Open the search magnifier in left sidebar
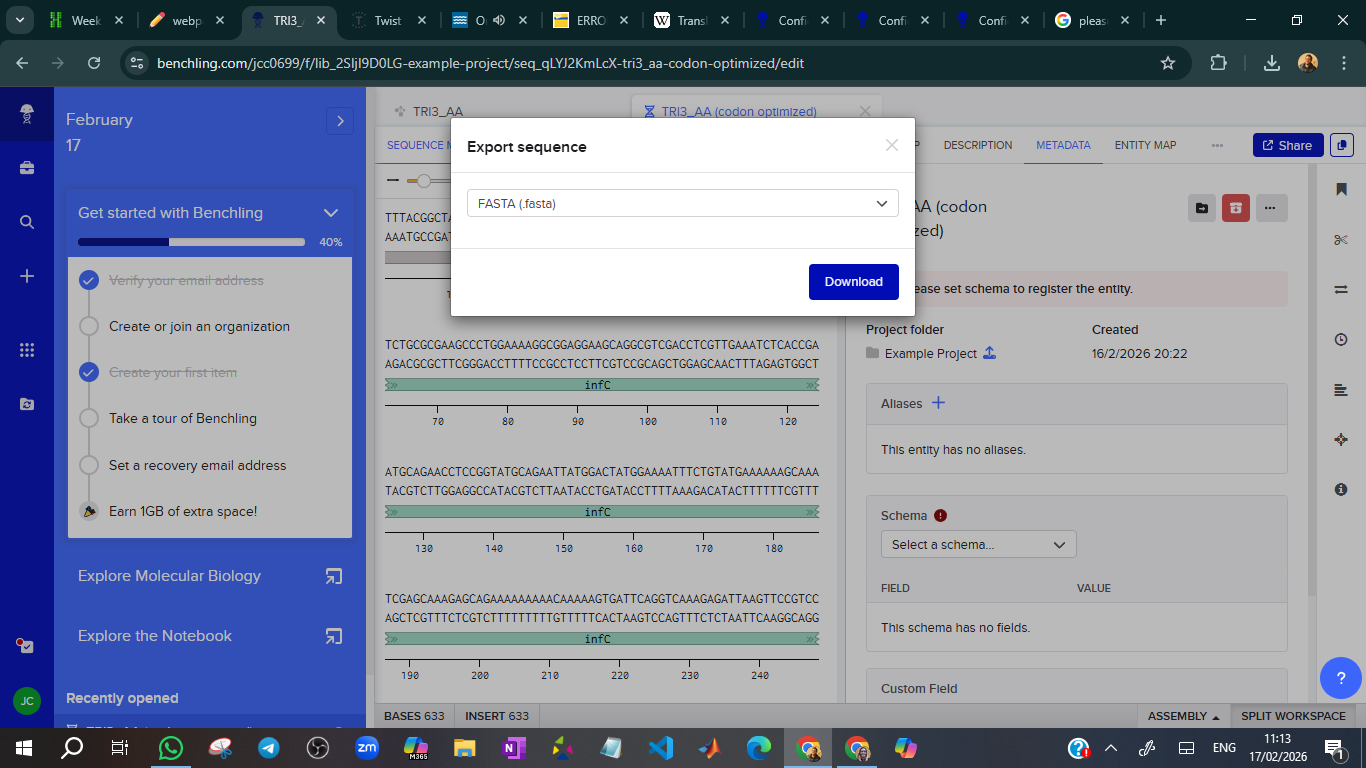1366x768 pixels. [x=27, y=222]
